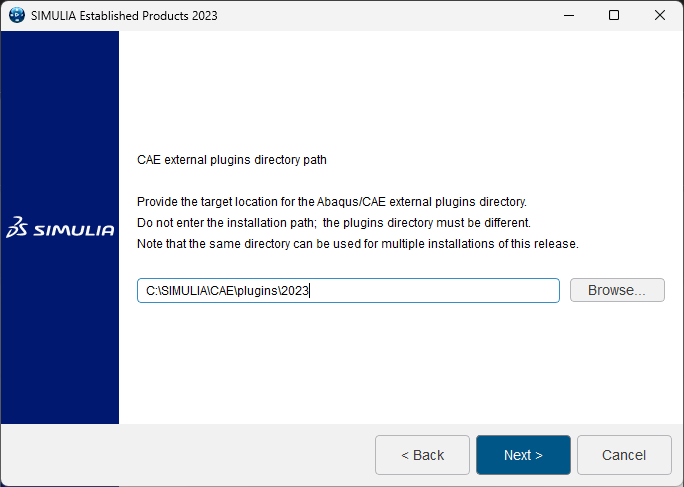Click the 'Do not enter the installation path' text

(x=333, y=222)
